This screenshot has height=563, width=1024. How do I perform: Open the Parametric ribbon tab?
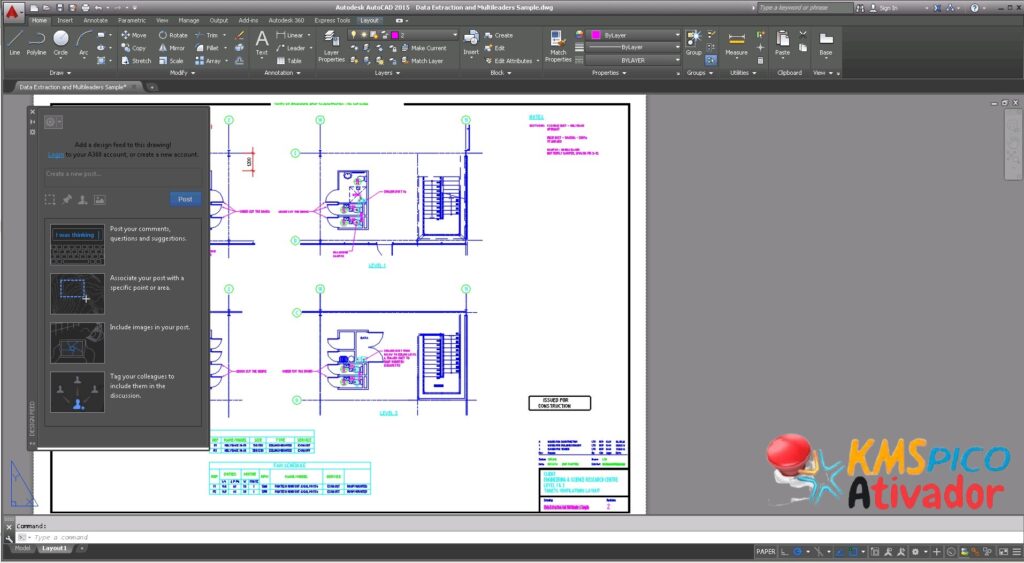[x=131, y=20]
